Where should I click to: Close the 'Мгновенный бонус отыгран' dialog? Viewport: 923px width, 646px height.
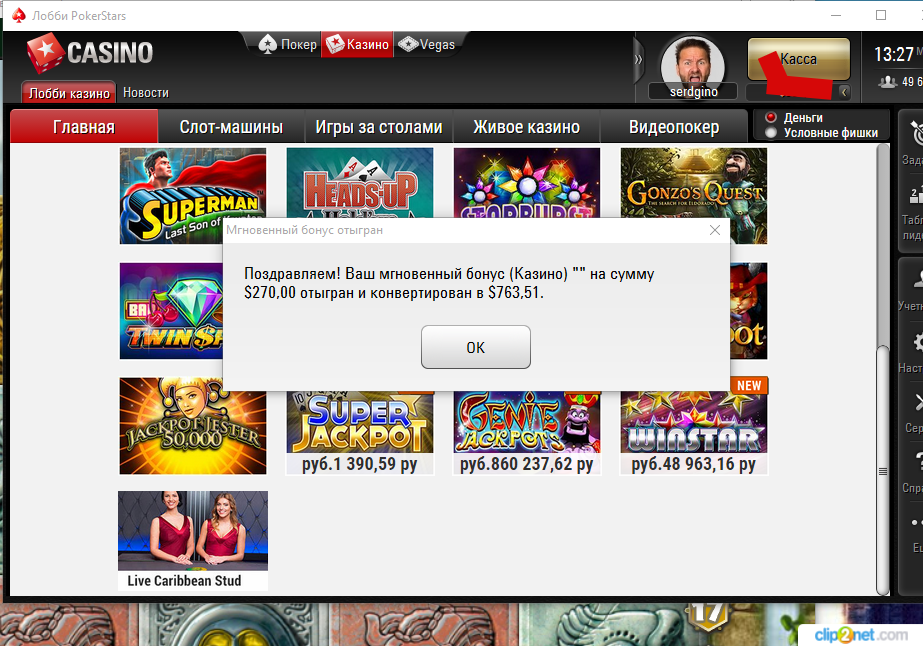pos(715,230)
